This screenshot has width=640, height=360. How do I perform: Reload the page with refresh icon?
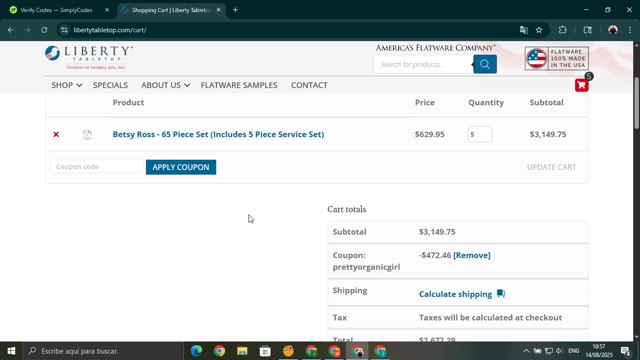click(x=44, y=30)
